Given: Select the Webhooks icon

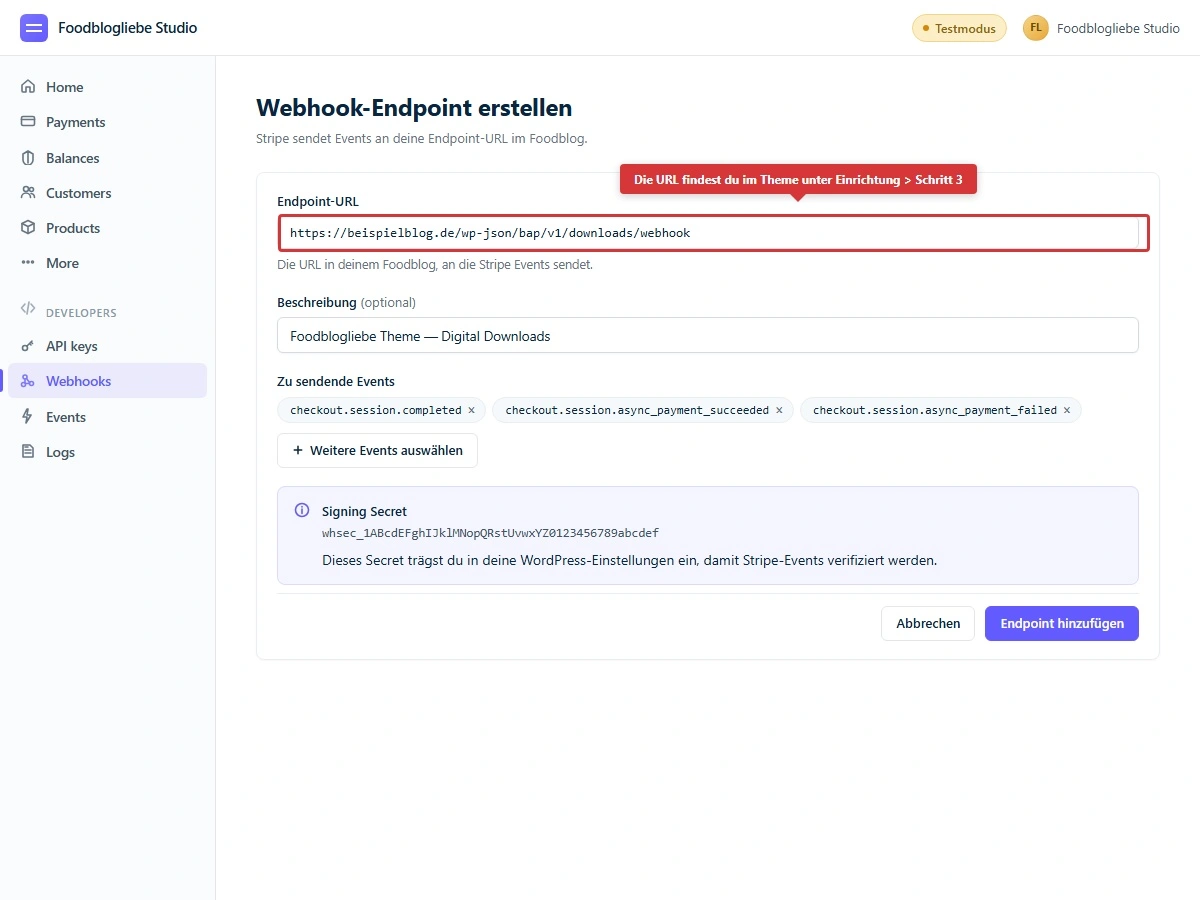Looking at the screenshot, I should (x=27, y=380).
